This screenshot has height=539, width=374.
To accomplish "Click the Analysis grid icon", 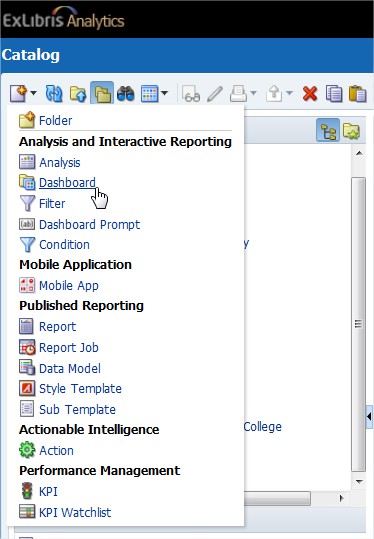I will tap(27, 162).
